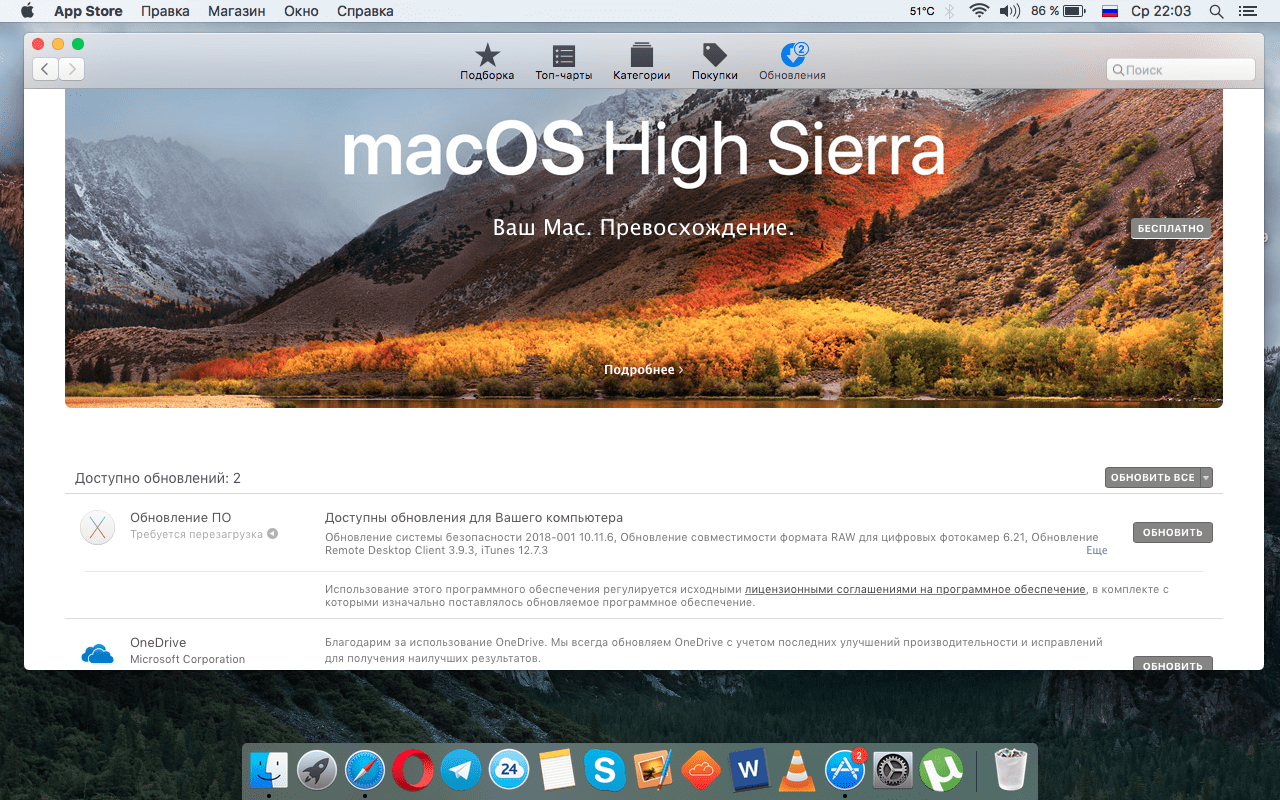The height and width of the screenshot is (800, 1280).
Task: Click the Microsoft Corporation label
Action: [187, 659]
